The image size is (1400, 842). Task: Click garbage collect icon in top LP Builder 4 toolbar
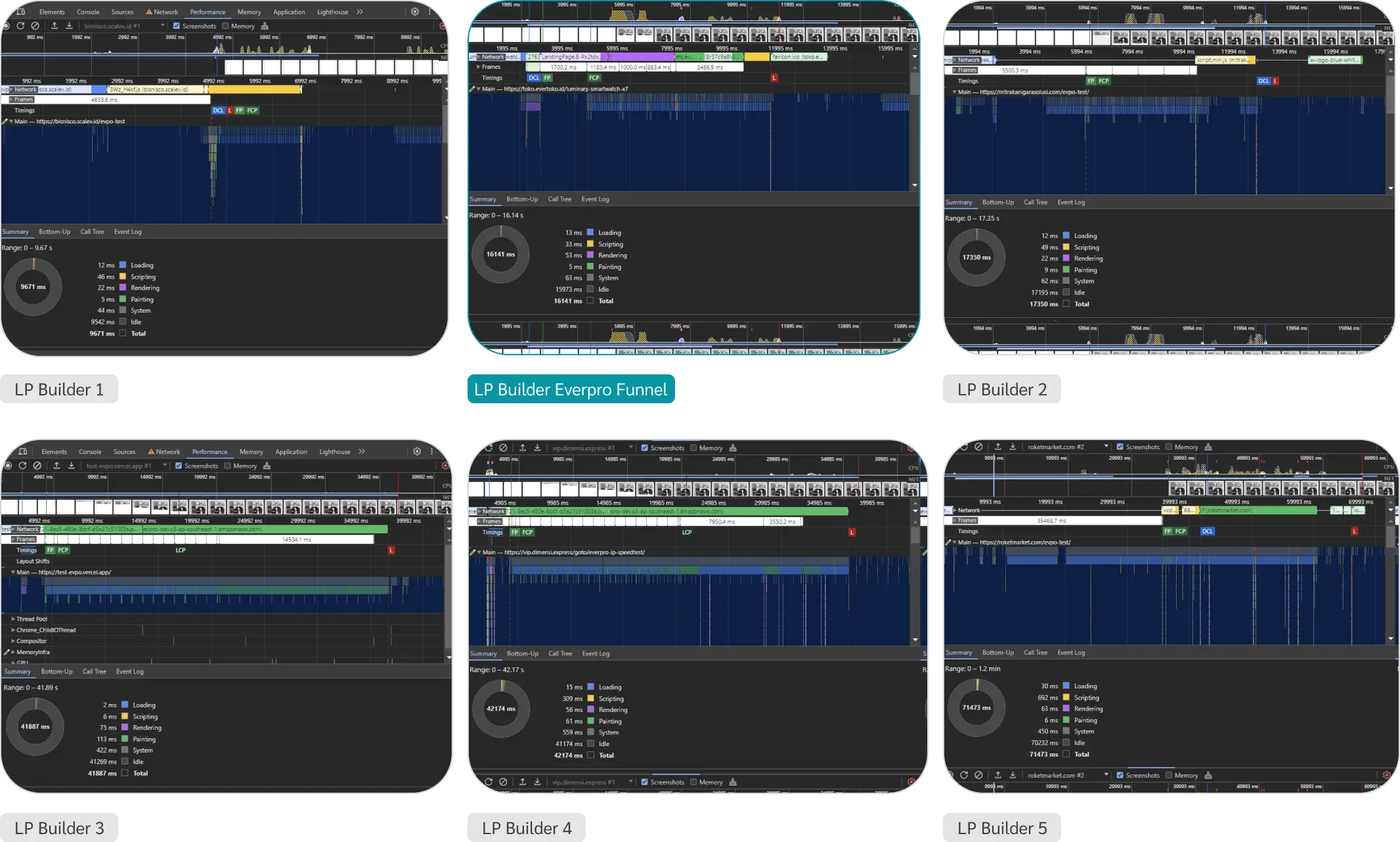(x=733, y=448)
